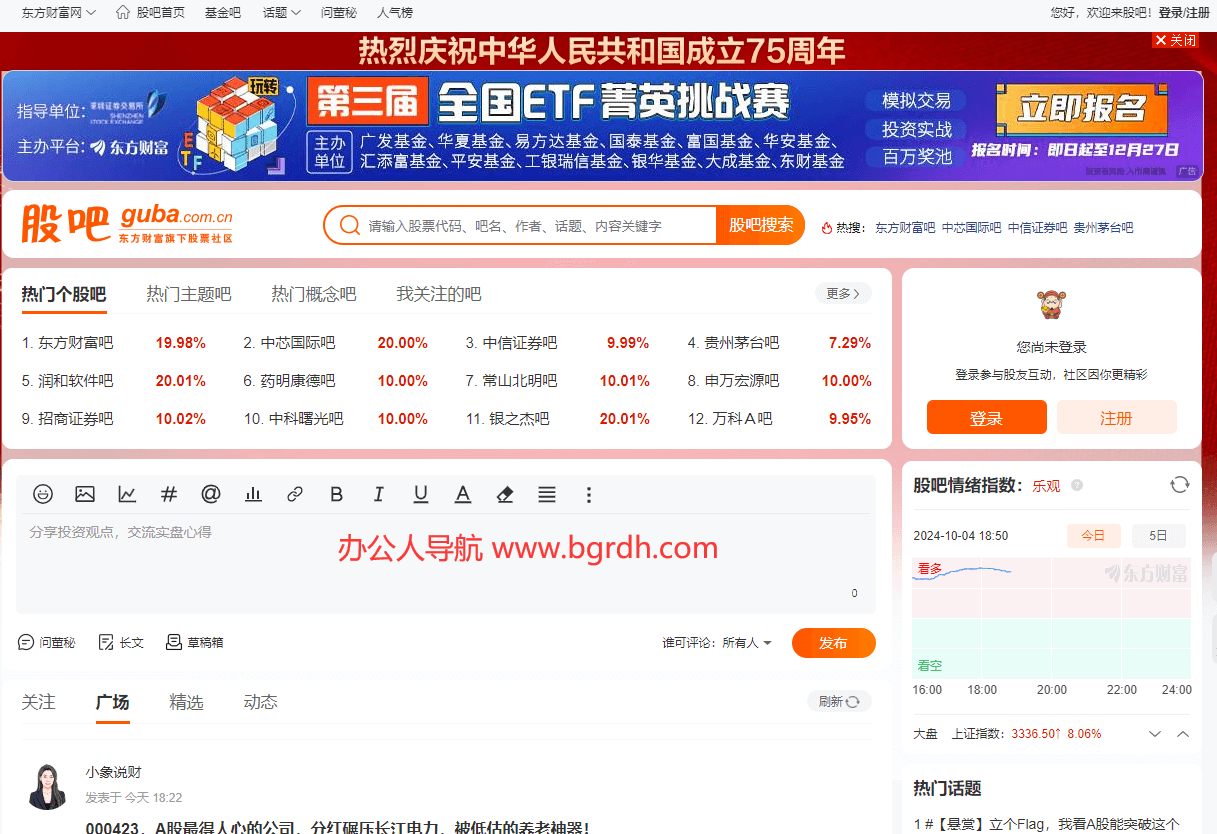Close the 75周年 celebration banner
Viewport: 1217px width, 834px height.
pyautogui.click(x=1175, y=40)
